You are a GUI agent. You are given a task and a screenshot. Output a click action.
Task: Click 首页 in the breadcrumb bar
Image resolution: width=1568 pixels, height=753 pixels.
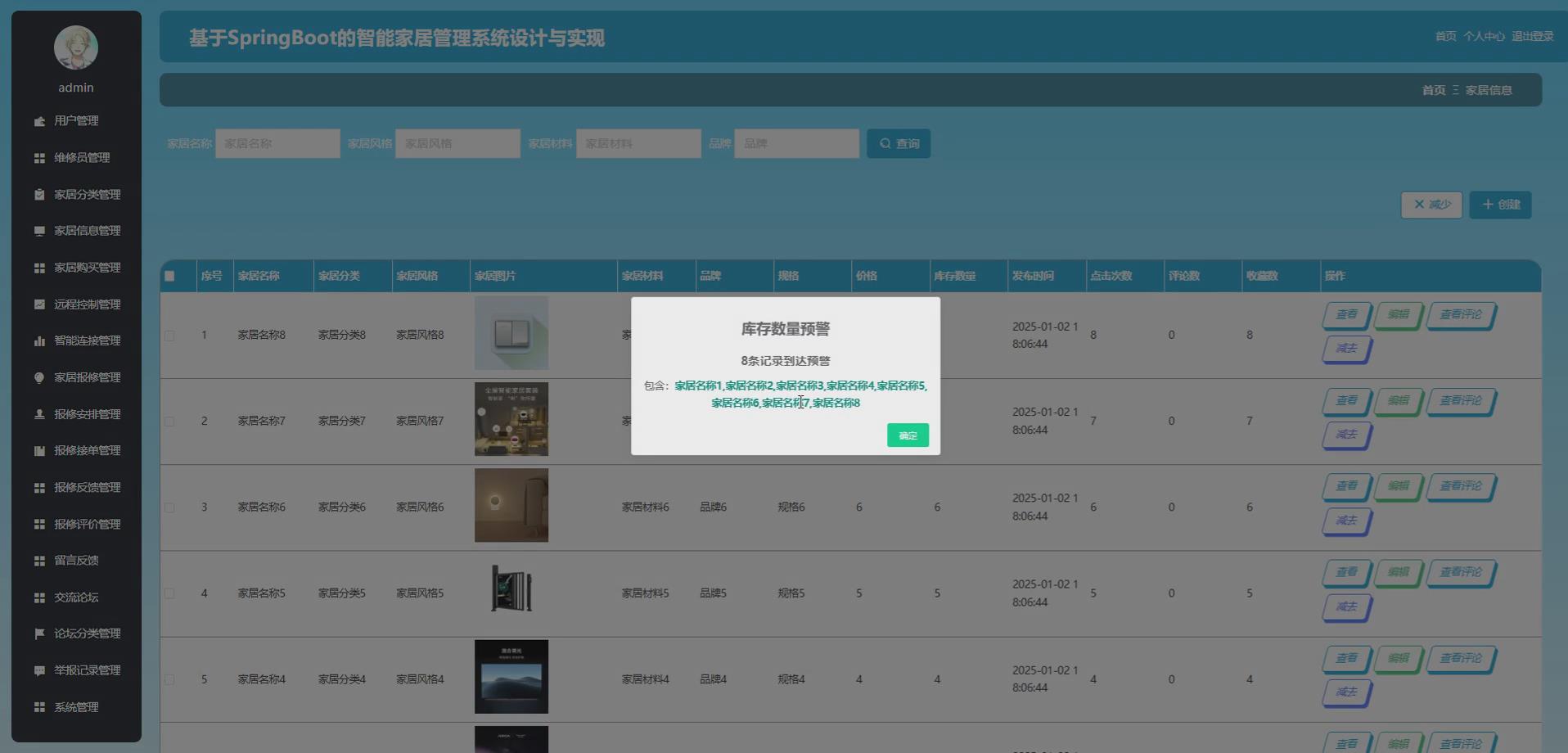click(x=1433, y=90)
